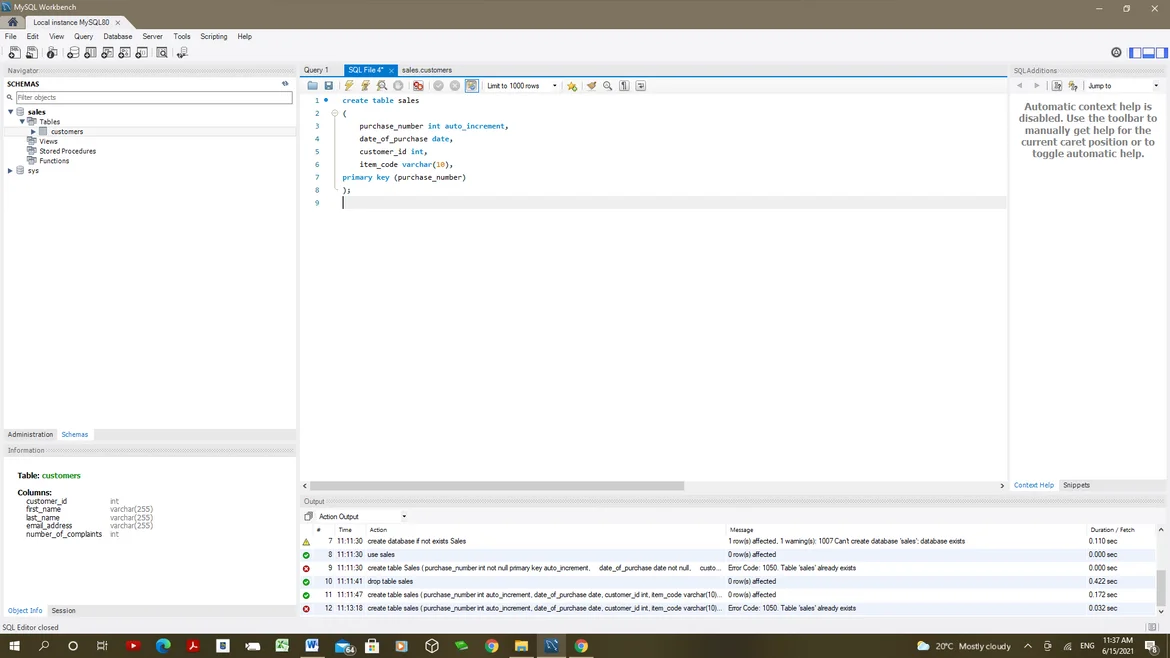Toggle the autocommit mode button
Viewport: 1170px width, 658px height.
pyautogui.click(x=471, y=86)
